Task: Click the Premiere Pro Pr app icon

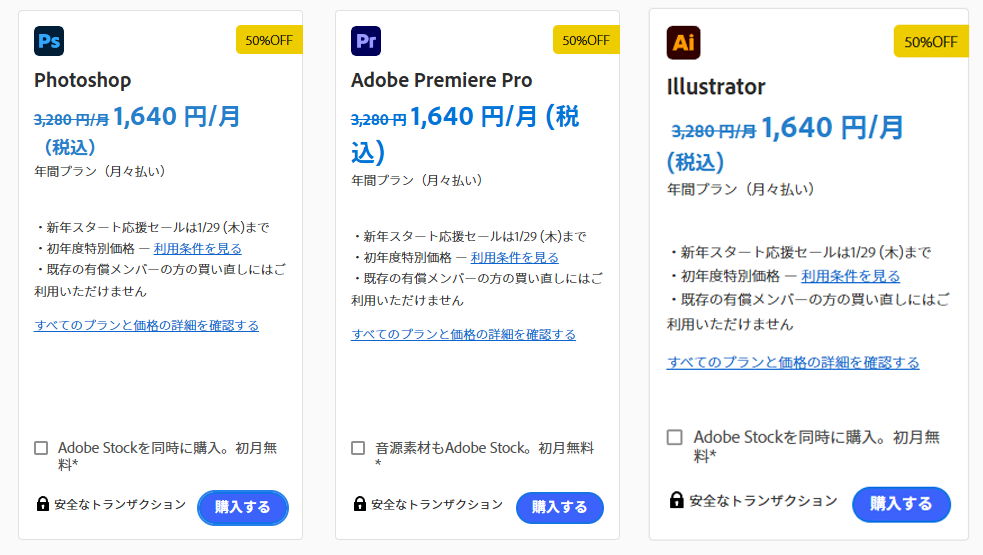Action: (366, 41)
